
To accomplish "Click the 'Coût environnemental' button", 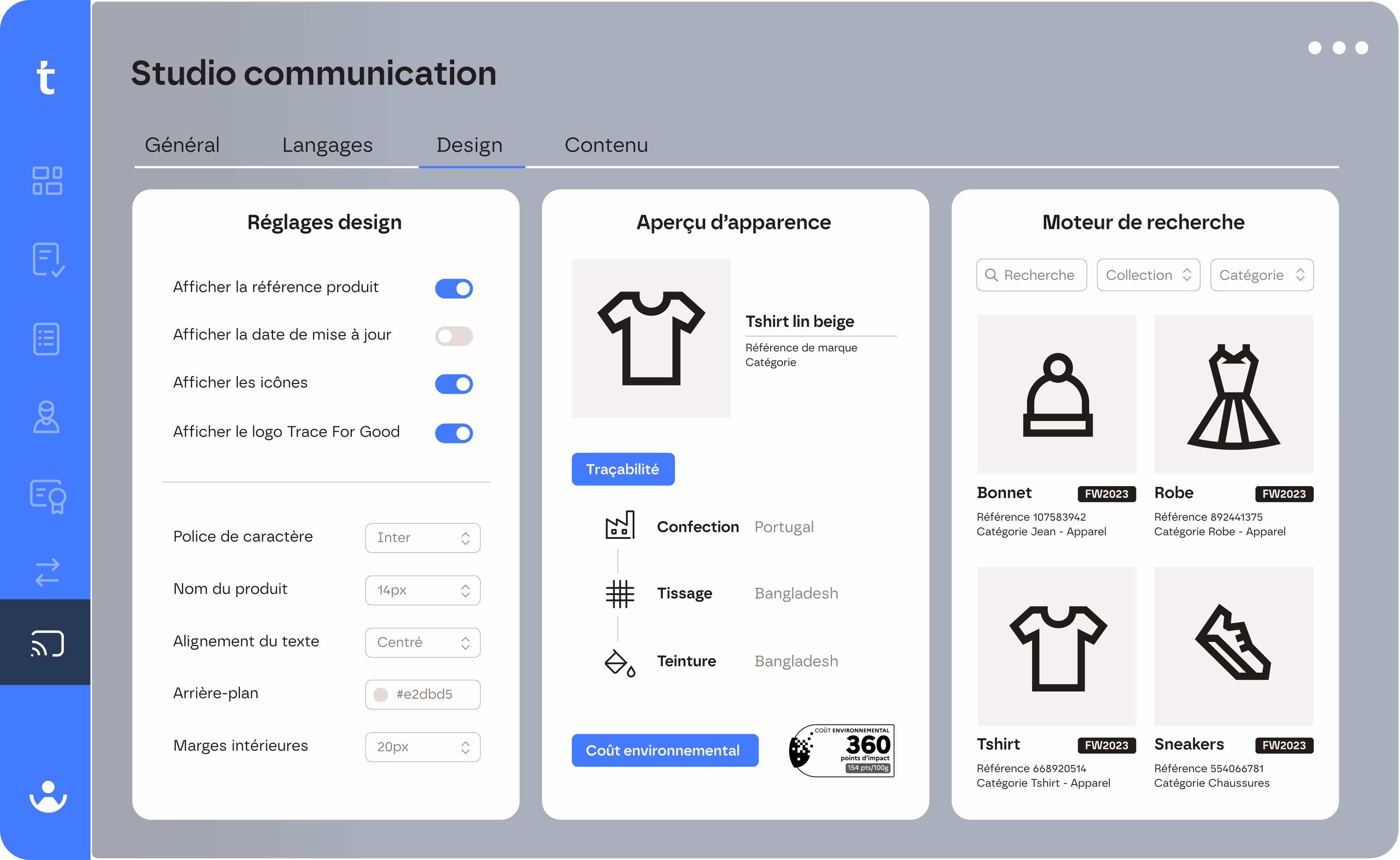I will pyautogui.click(x=664, y=750).
